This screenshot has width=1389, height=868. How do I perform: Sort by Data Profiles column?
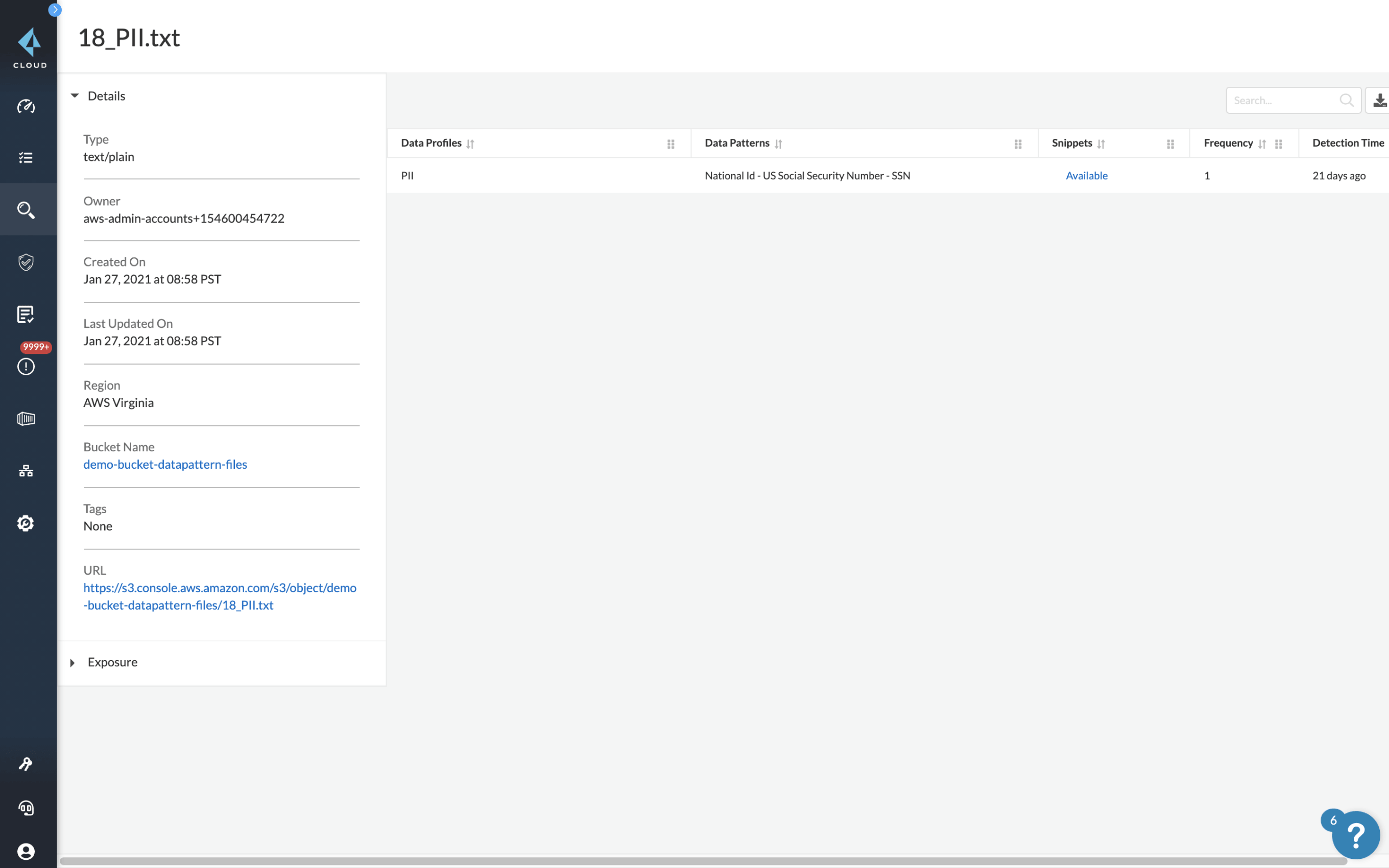pos(470,142)
